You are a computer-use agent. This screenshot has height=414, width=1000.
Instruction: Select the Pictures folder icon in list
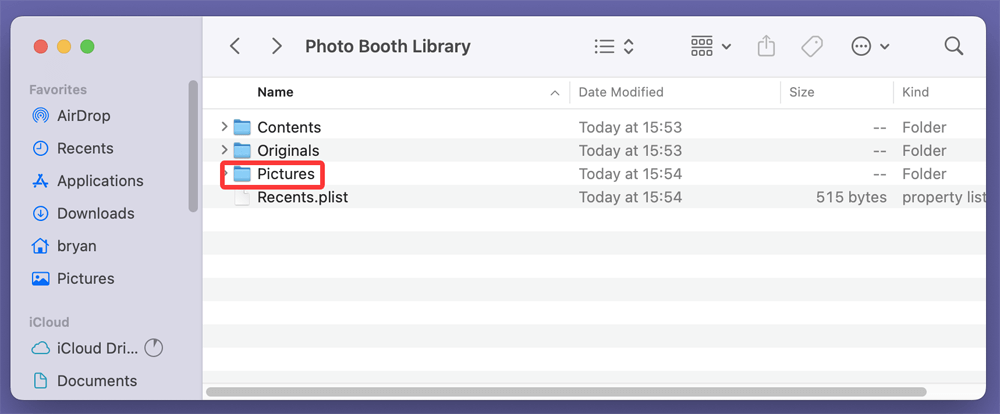tap(242, 174)
